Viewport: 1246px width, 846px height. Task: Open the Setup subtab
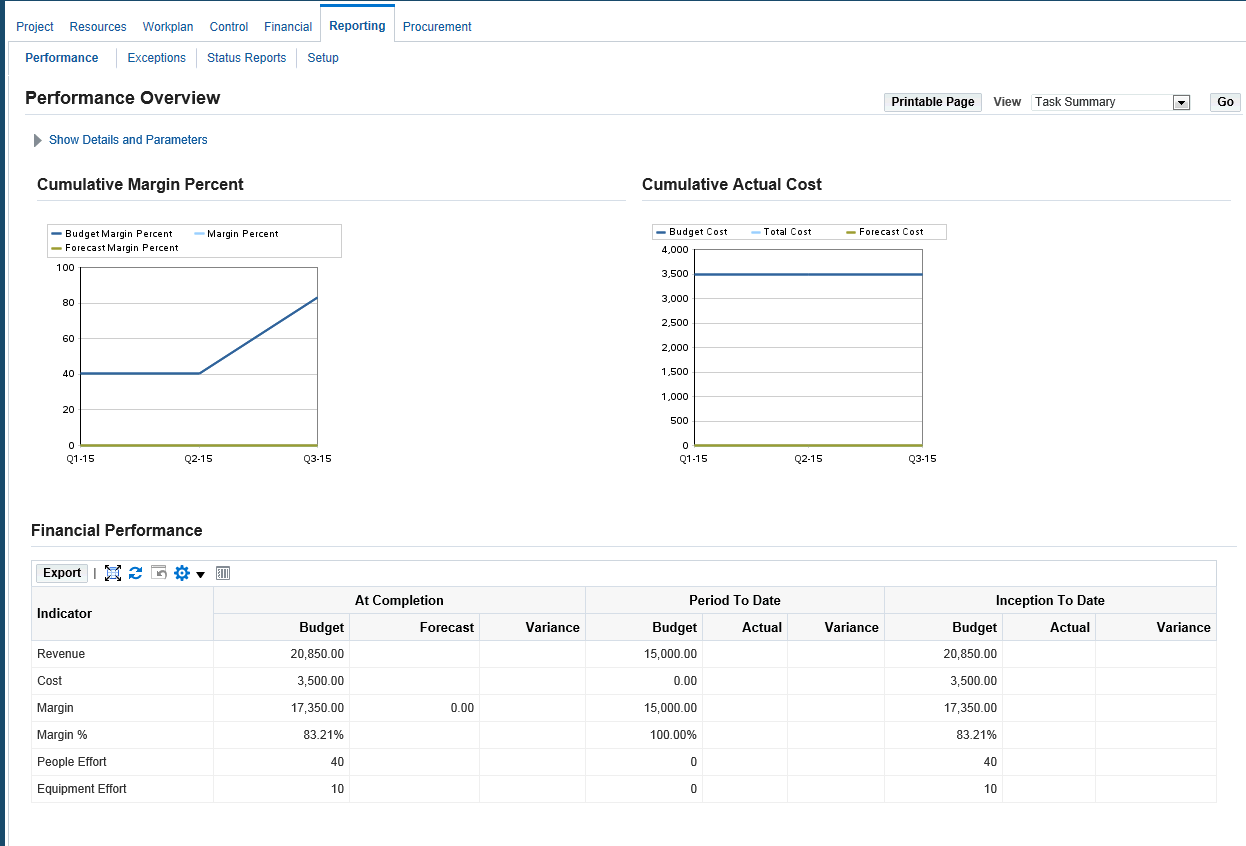click(323, 58)
